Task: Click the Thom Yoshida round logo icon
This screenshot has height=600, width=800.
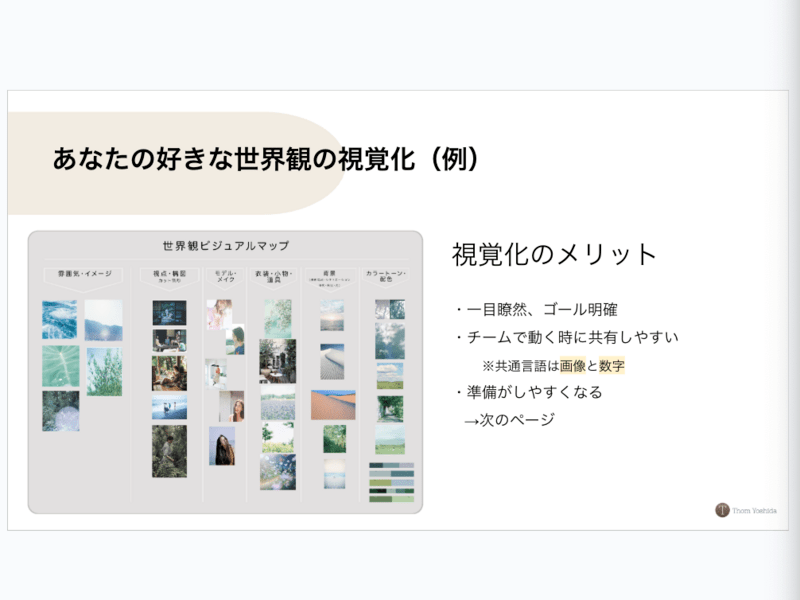Action: [x=722, y=510]
